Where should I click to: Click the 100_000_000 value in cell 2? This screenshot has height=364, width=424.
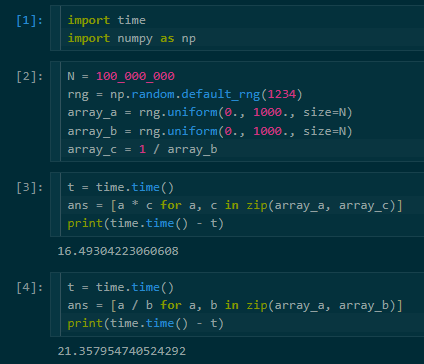point(135,76)
